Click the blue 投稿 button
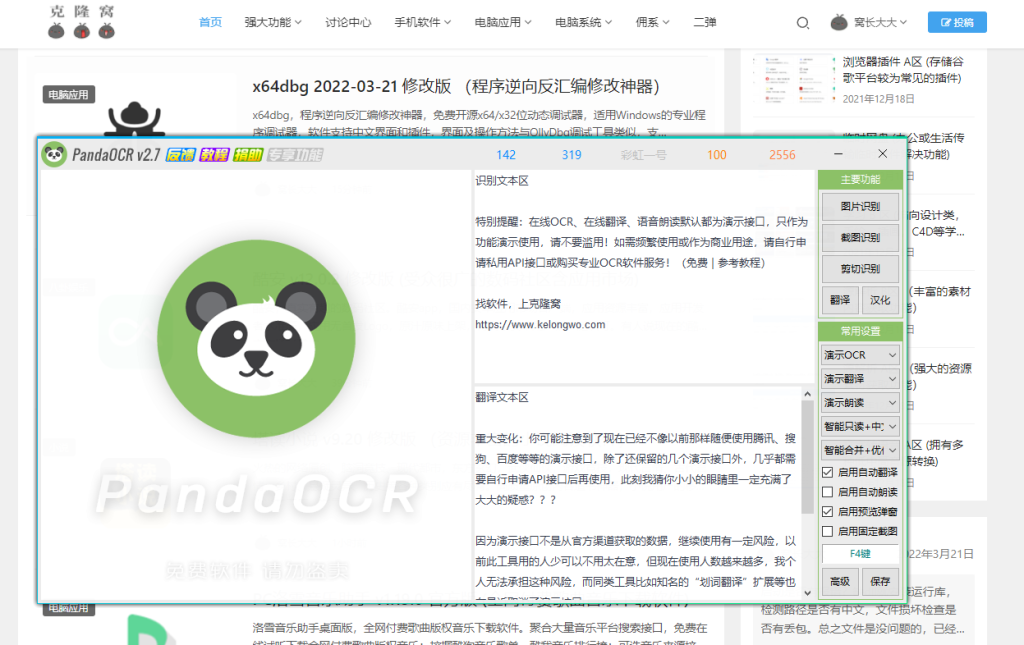This screenshot has height=645, width=1024. (957, 22)
